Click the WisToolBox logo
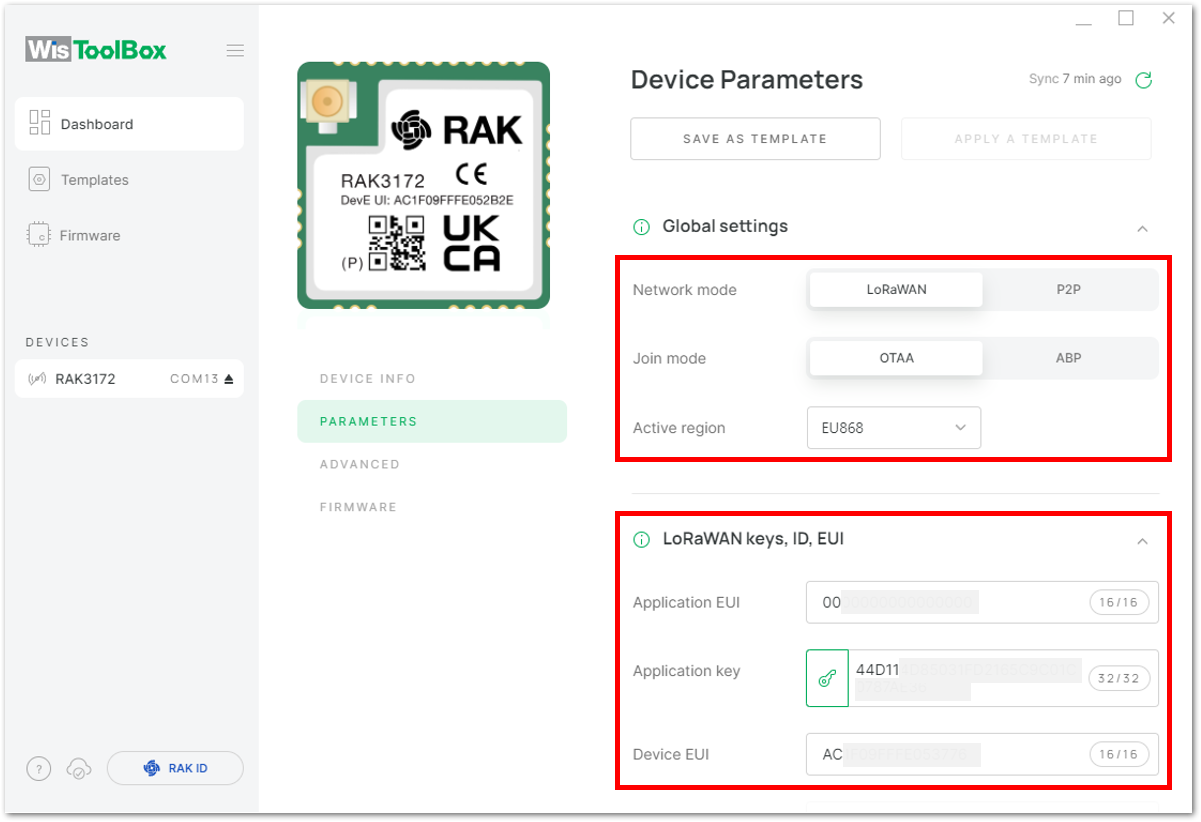The height and width of the screenshot is (822, 1201). pyautogui.click(x=96, y=50)
